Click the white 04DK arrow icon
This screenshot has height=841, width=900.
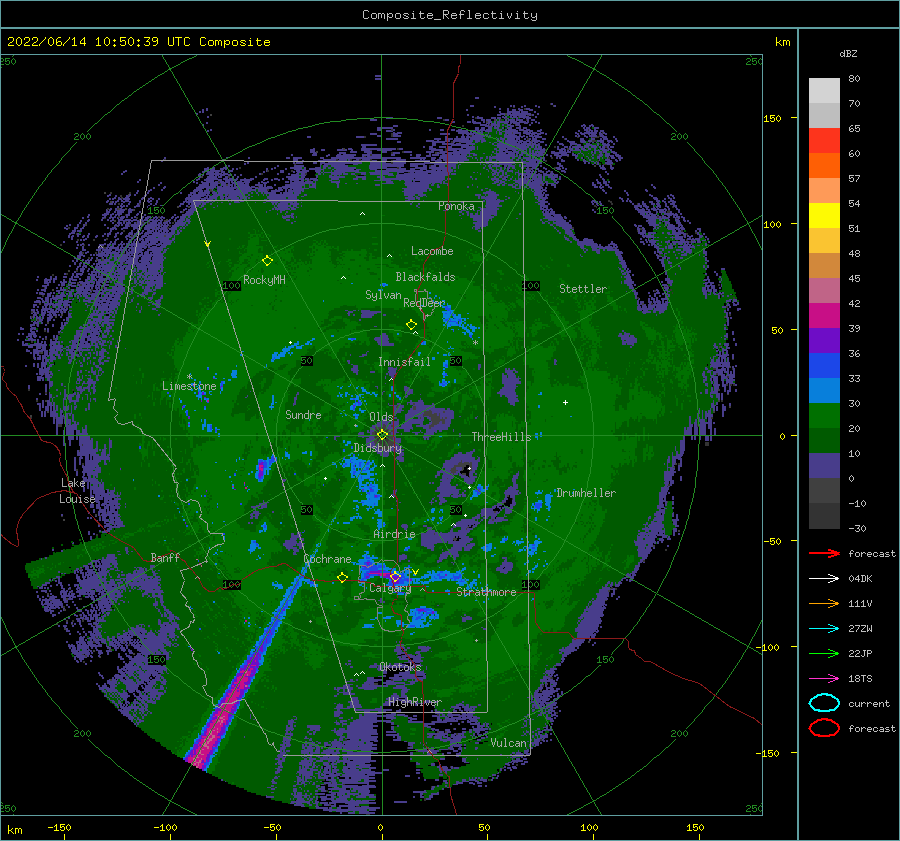click(x=824, y=579)
